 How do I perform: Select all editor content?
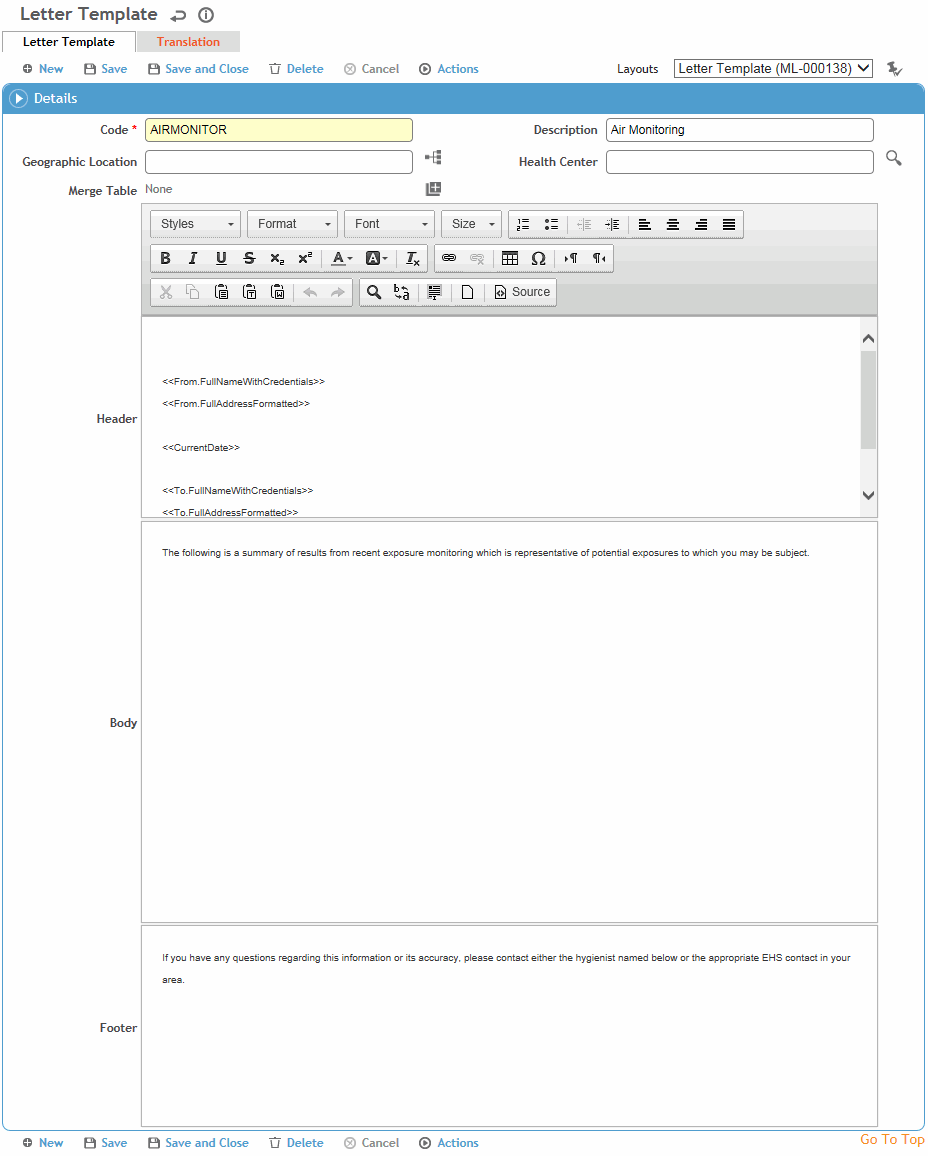(x=434, y=292)
